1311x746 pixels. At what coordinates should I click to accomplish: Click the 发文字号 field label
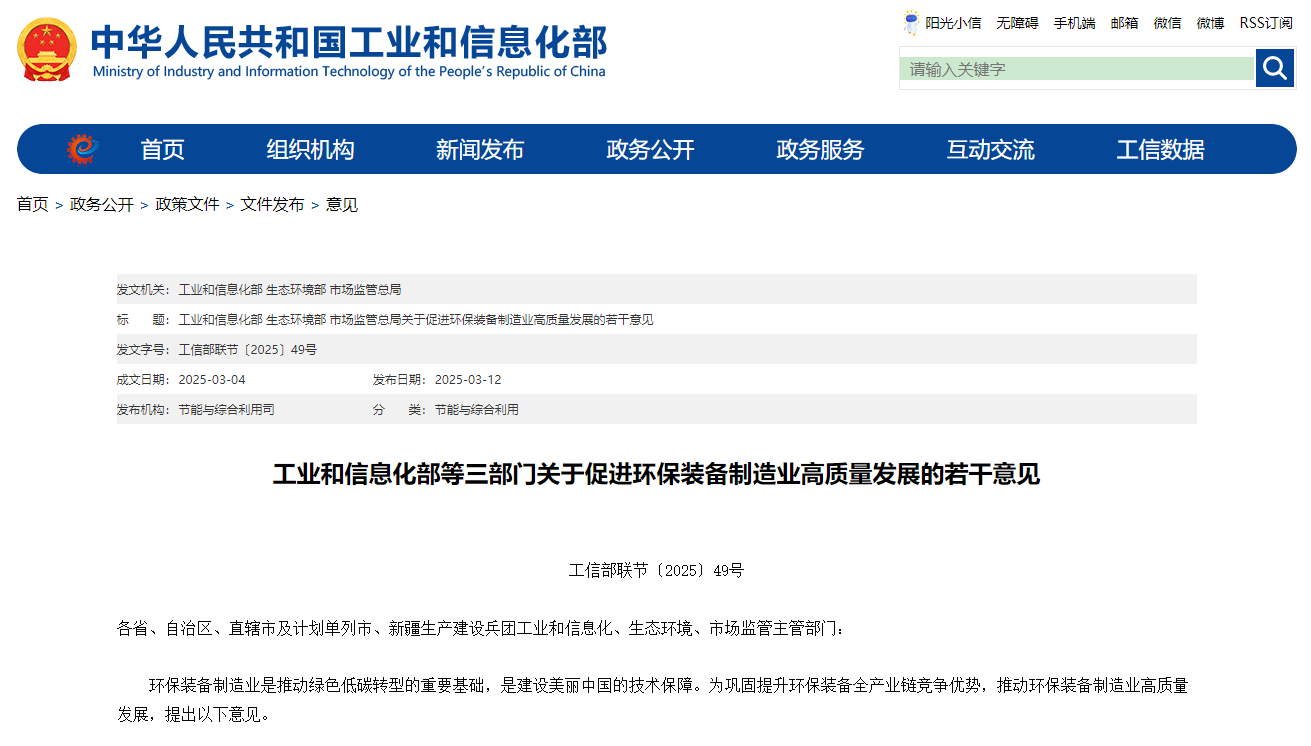point(143,350)
